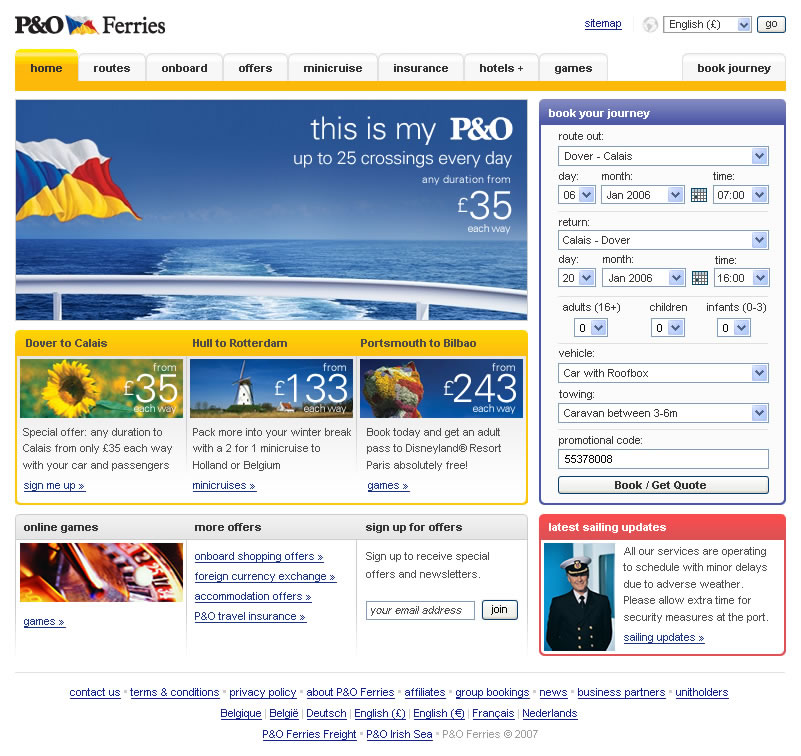Click the your email address field

[x=420, y=610]
